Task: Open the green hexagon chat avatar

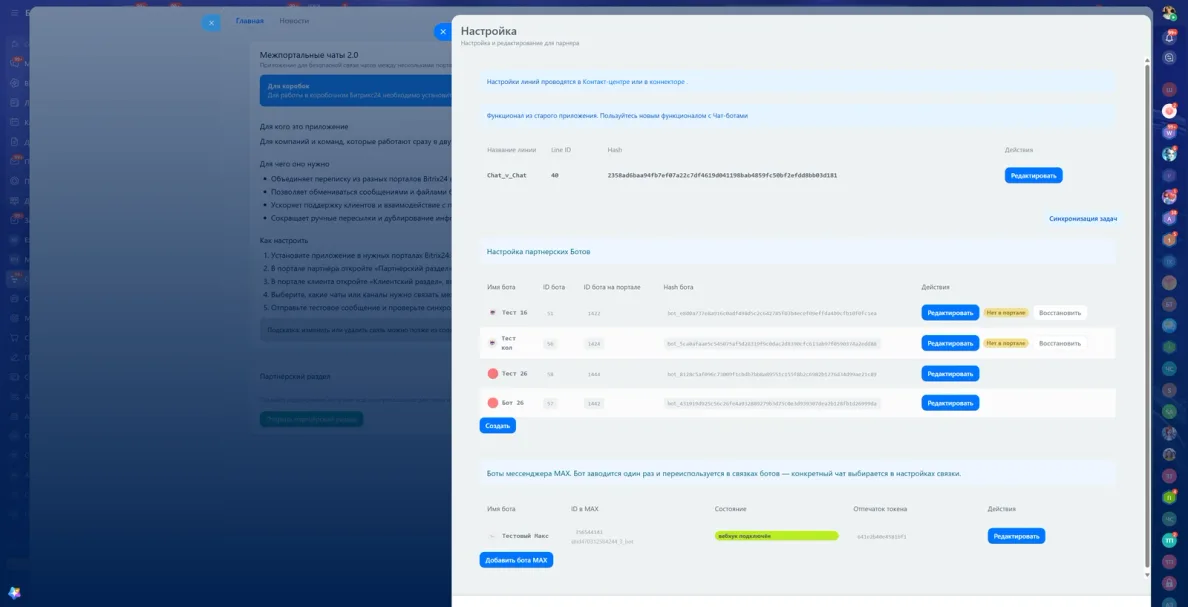Action: pyautogui.click(x=1169, y=498)
